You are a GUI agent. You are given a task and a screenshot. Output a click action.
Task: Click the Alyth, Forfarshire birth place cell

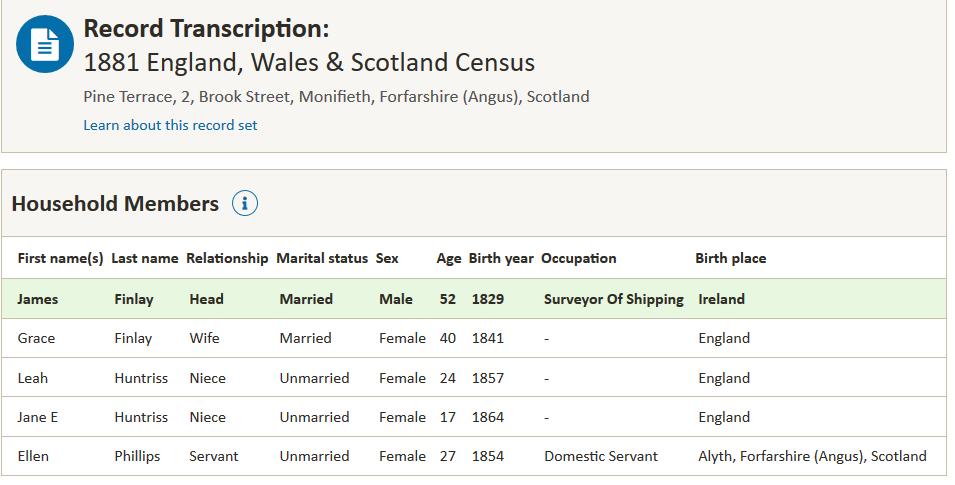pos(812,456)
